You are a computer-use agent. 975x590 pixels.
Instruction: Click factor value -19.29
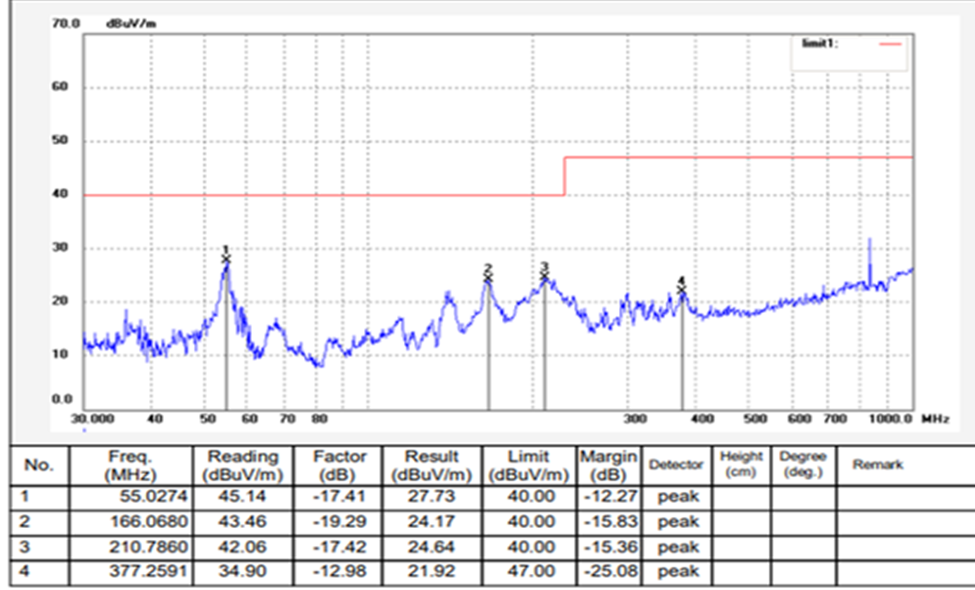coord(339,522)
